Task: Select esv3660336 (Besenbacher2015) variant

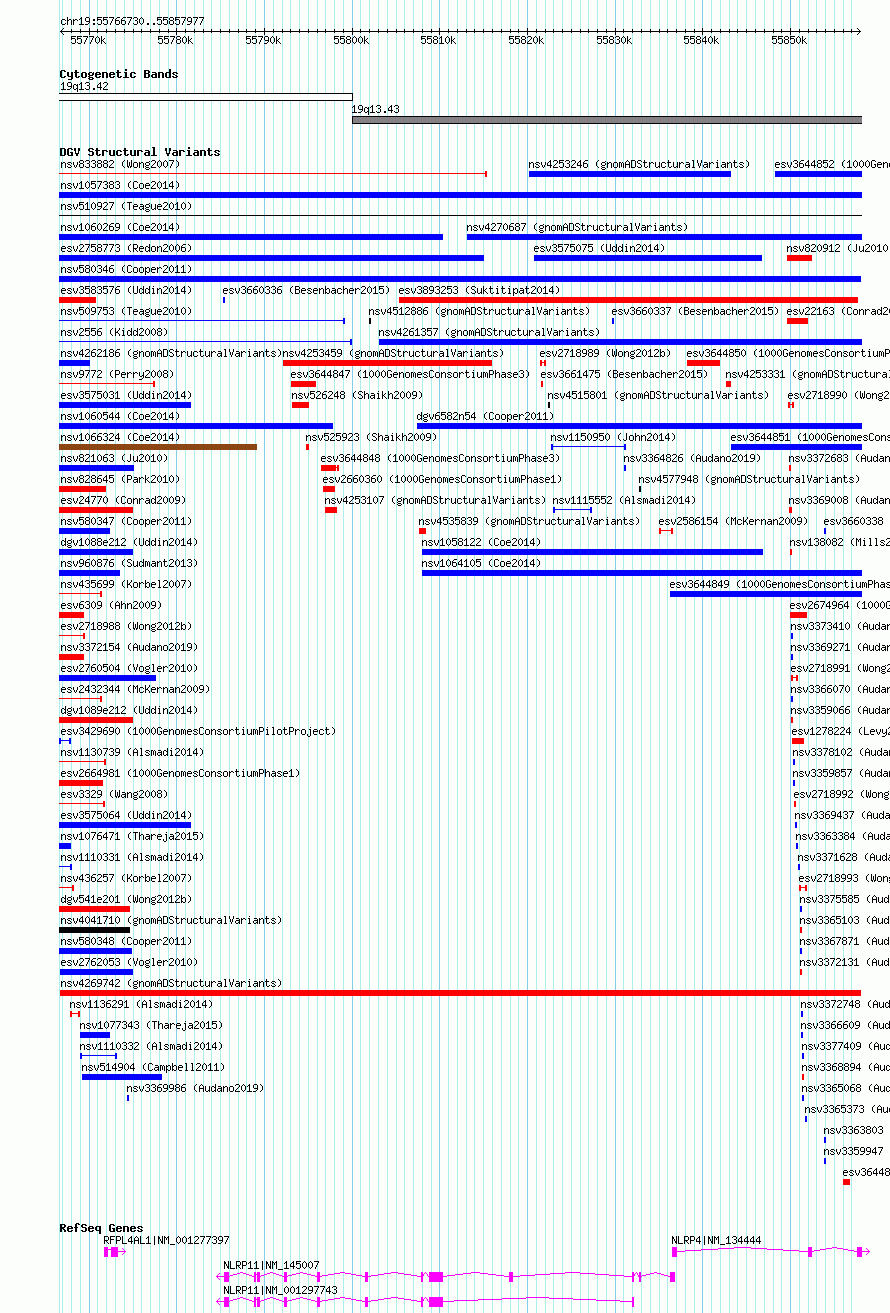Action: point(306,290)
